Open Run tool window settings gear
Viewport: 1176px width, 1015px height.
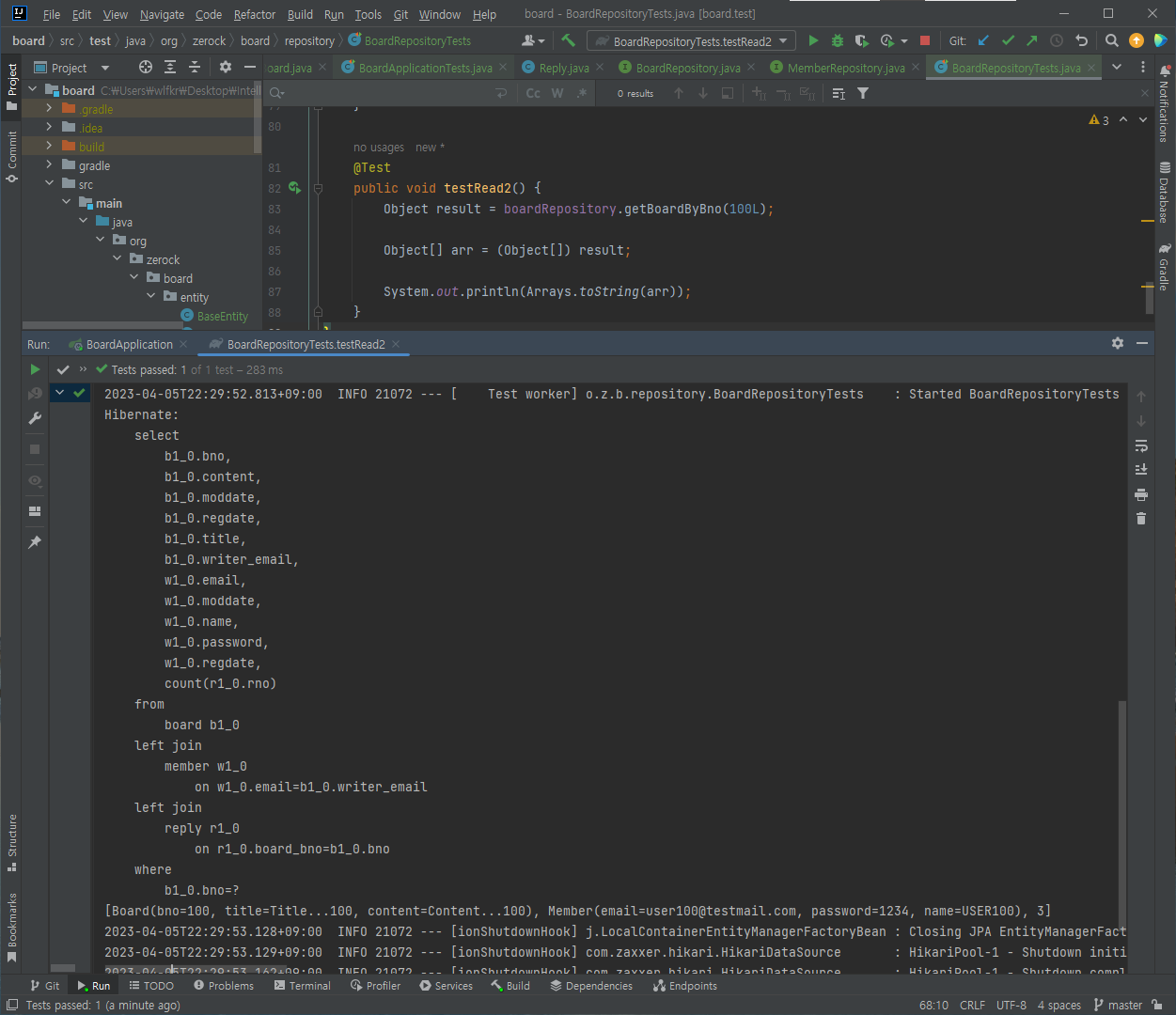click(1118, 343)
